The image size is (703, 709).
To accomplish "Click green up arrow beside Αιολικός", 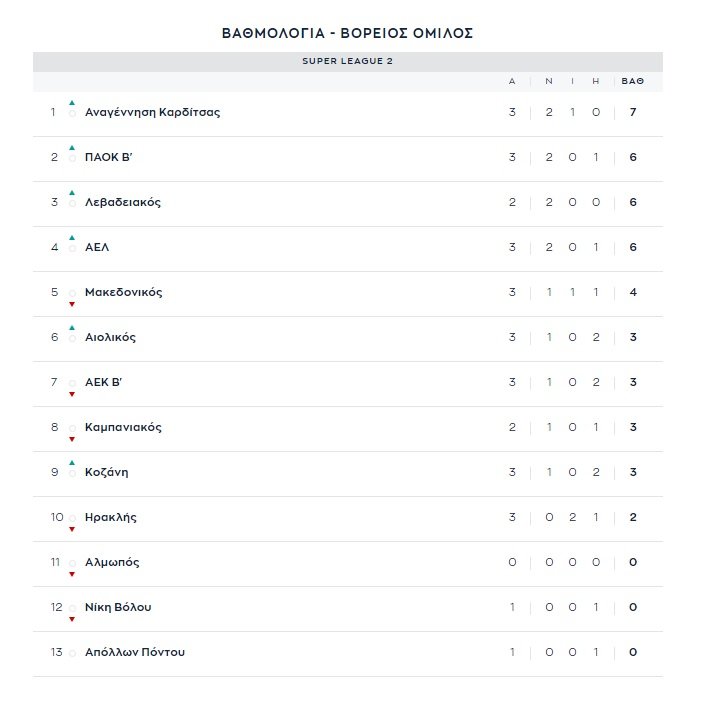I will pos(72,328).
